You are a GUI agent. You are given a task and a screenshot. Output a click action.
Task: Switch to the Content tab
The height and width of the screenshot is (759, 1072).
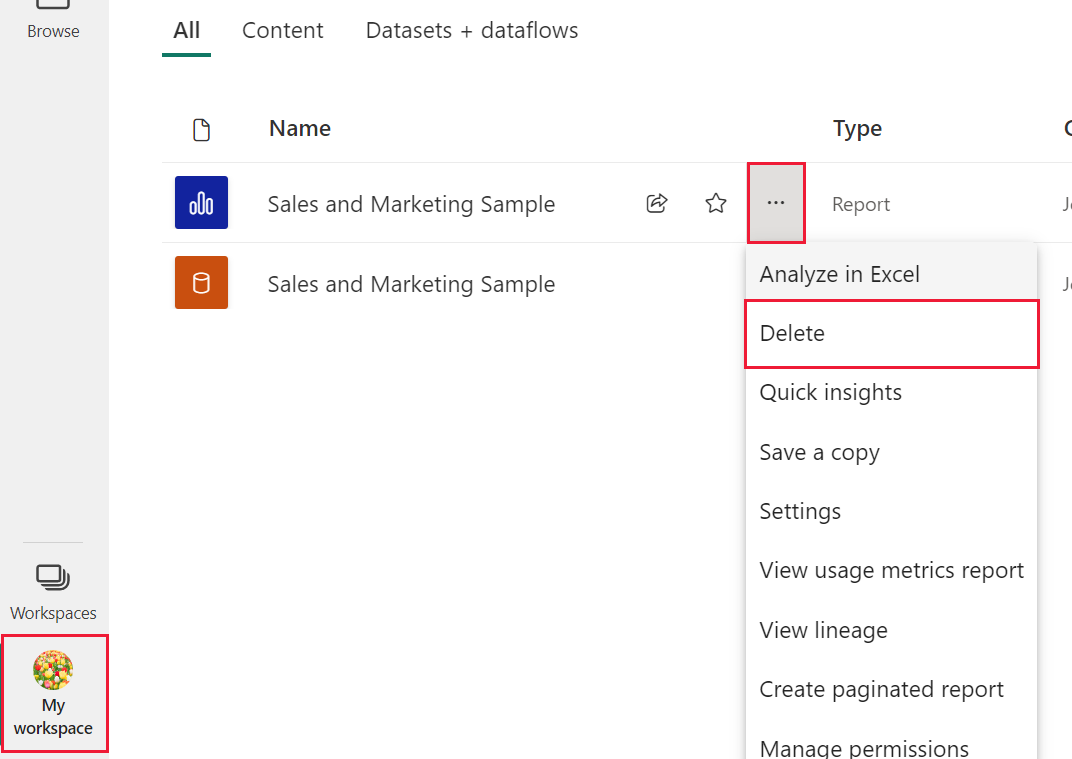click(282, 30)
